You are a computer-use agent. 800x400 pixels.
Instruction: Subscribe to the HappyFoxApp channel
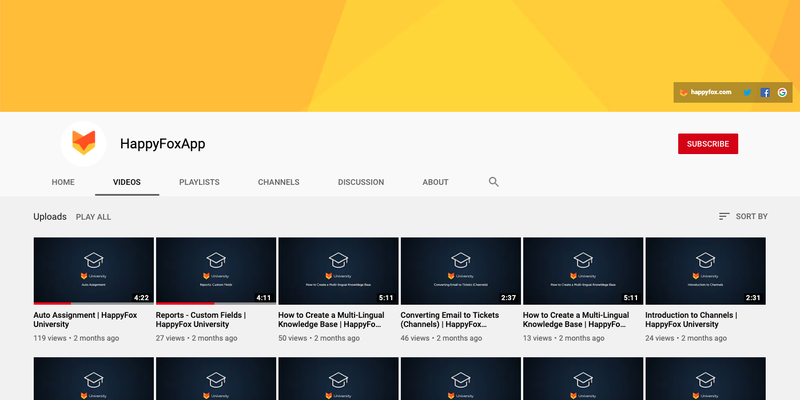click(708, 144)
